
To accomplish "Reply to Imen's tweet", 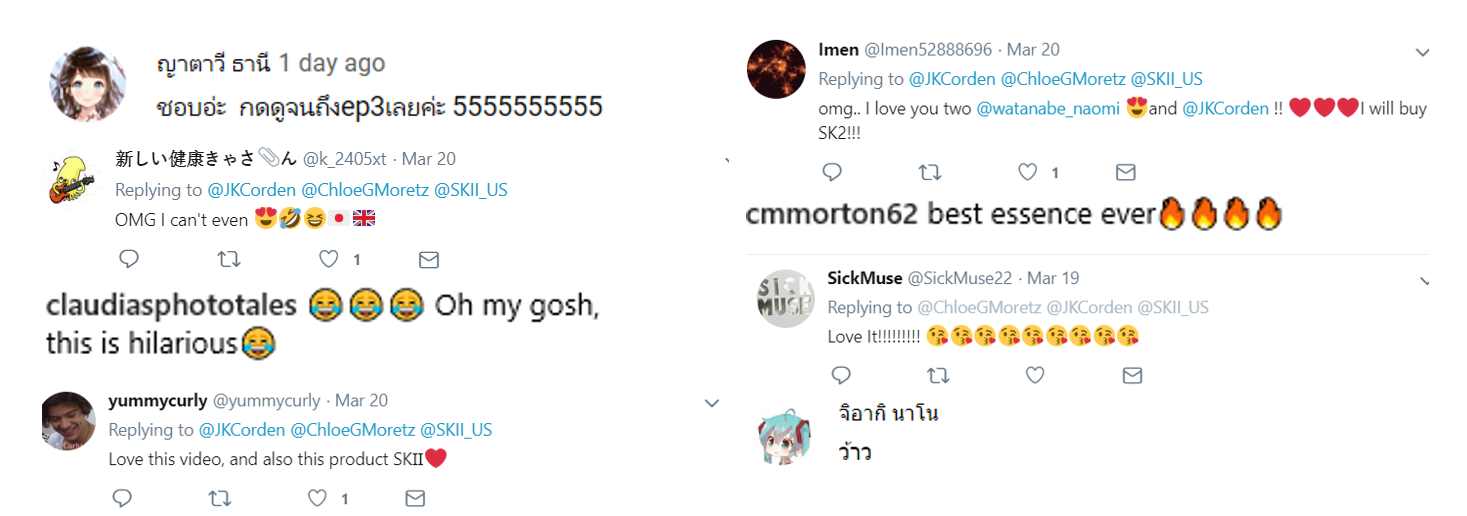I will [x=832, y=173].
